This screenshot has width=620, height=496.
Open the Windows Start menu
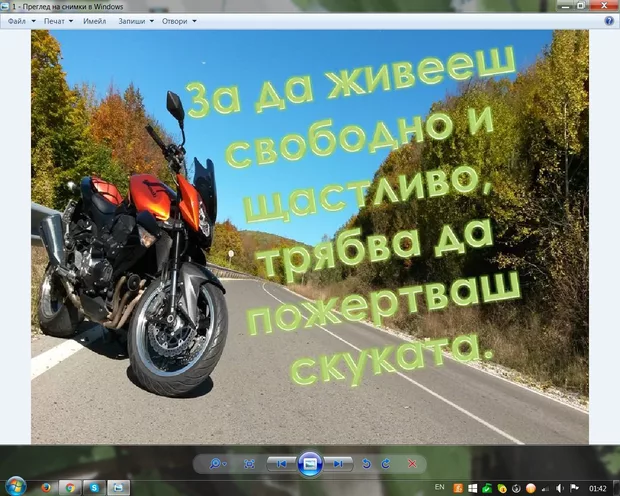tap(16, 487)
